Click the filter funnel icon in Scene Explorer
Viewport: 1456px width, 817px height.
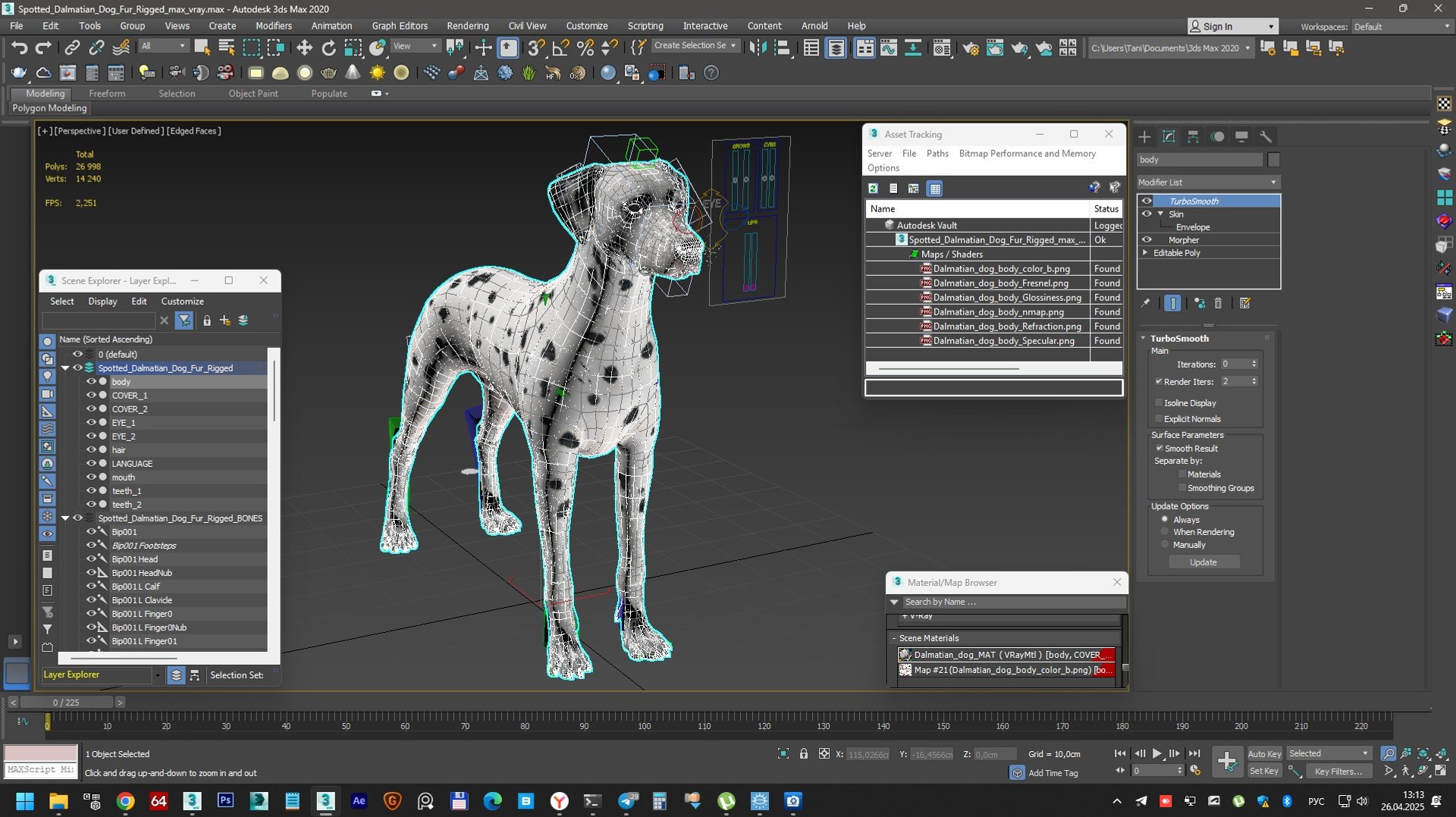pos(184,321)
